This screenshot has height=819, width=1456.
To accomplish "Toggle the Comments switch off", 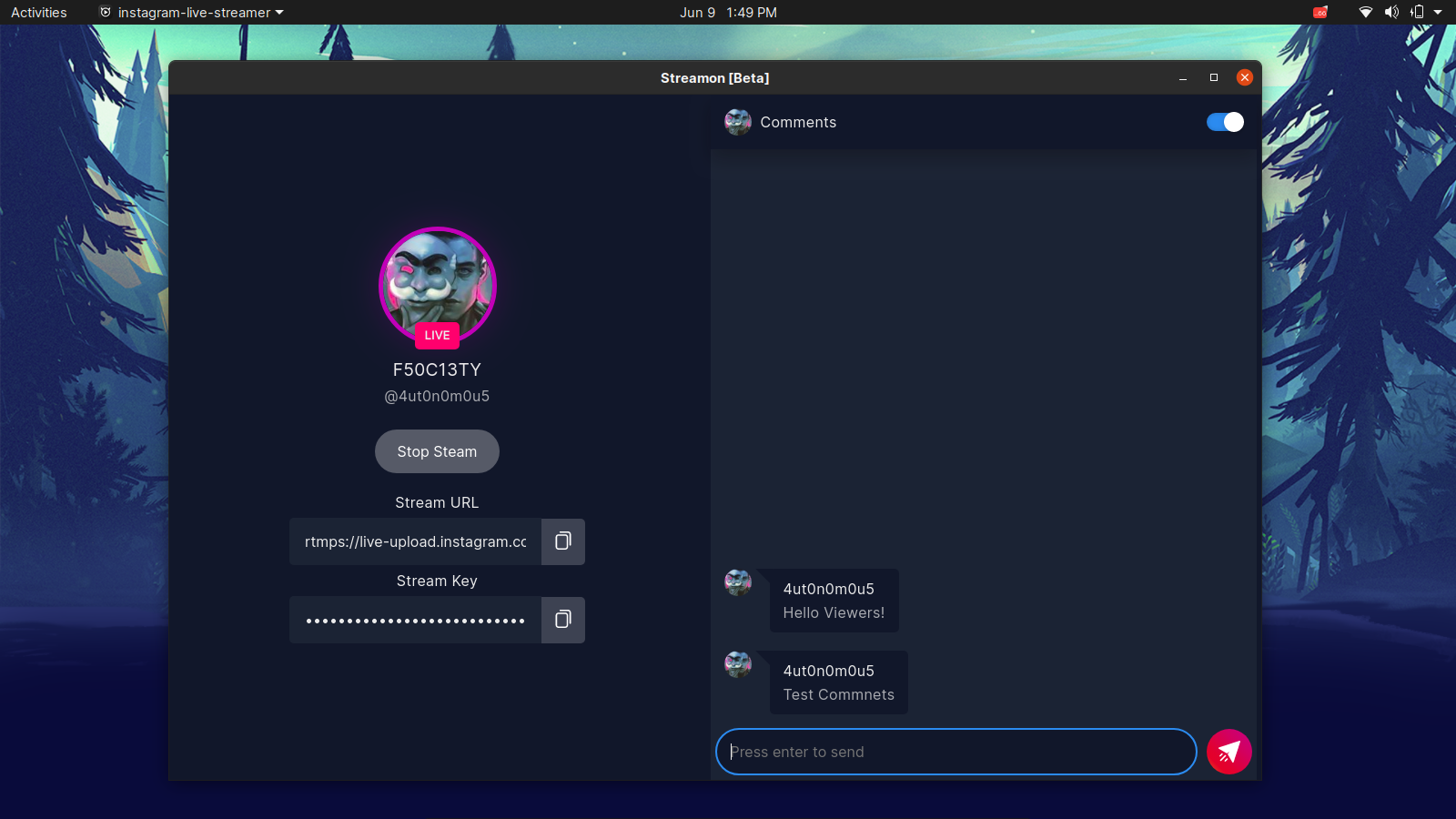I will click(1225, 122).
